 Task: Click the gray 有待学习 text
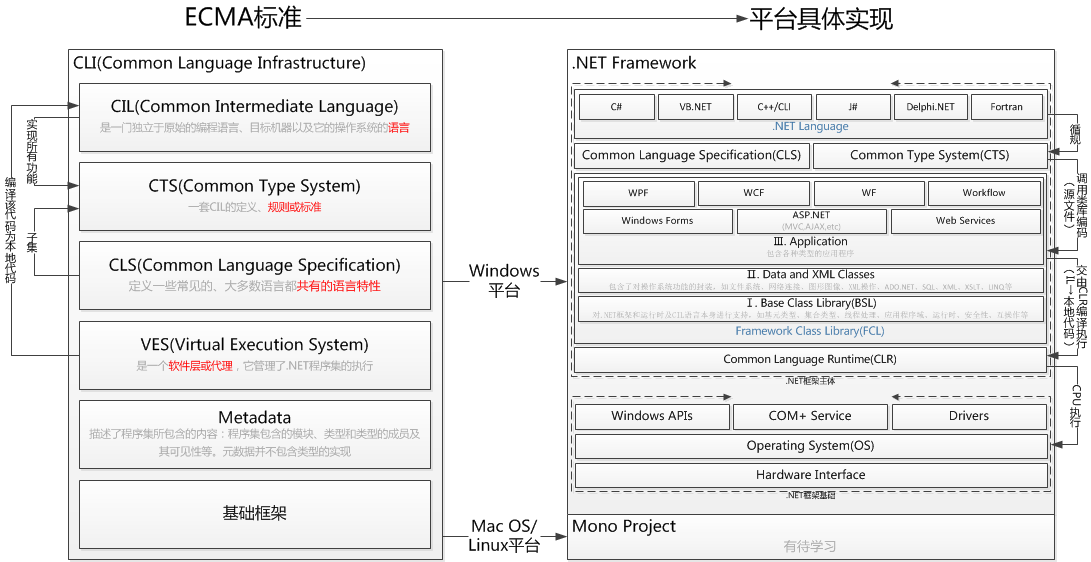[810, 547]
